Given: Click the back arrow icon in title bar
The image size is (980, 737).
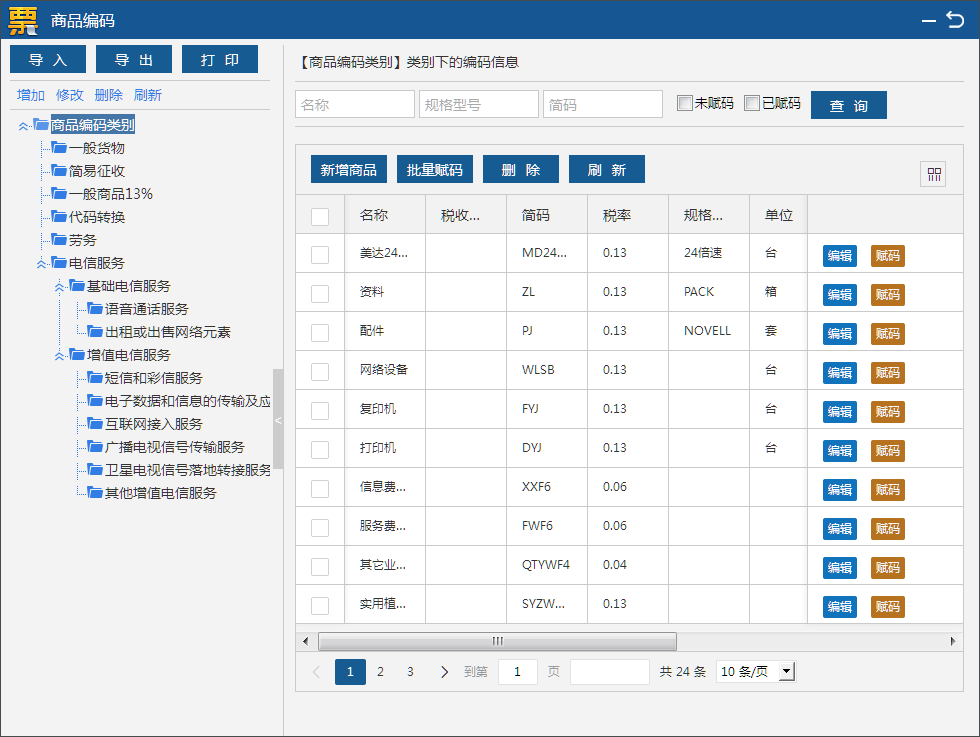Looking at the screenshot, I should pos(955,20).
